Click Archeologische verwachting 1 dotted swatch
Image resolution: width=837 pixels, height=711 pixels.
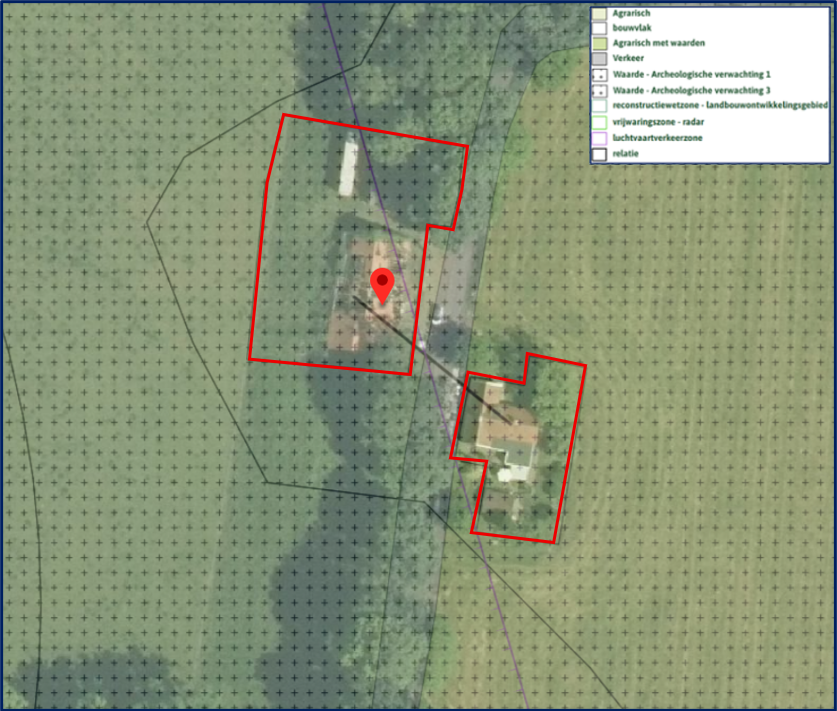(599, 75)
